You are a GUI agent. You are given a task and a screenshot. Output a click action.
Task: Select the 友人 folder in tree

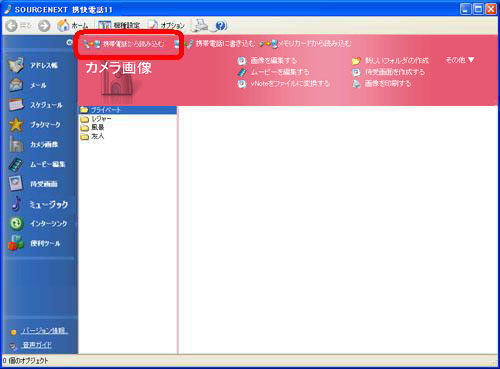point(92,136)
